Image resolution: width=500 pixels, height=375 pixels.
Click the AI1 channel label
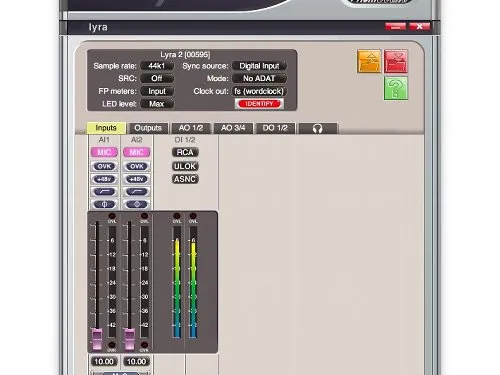[x=104, y=140]
